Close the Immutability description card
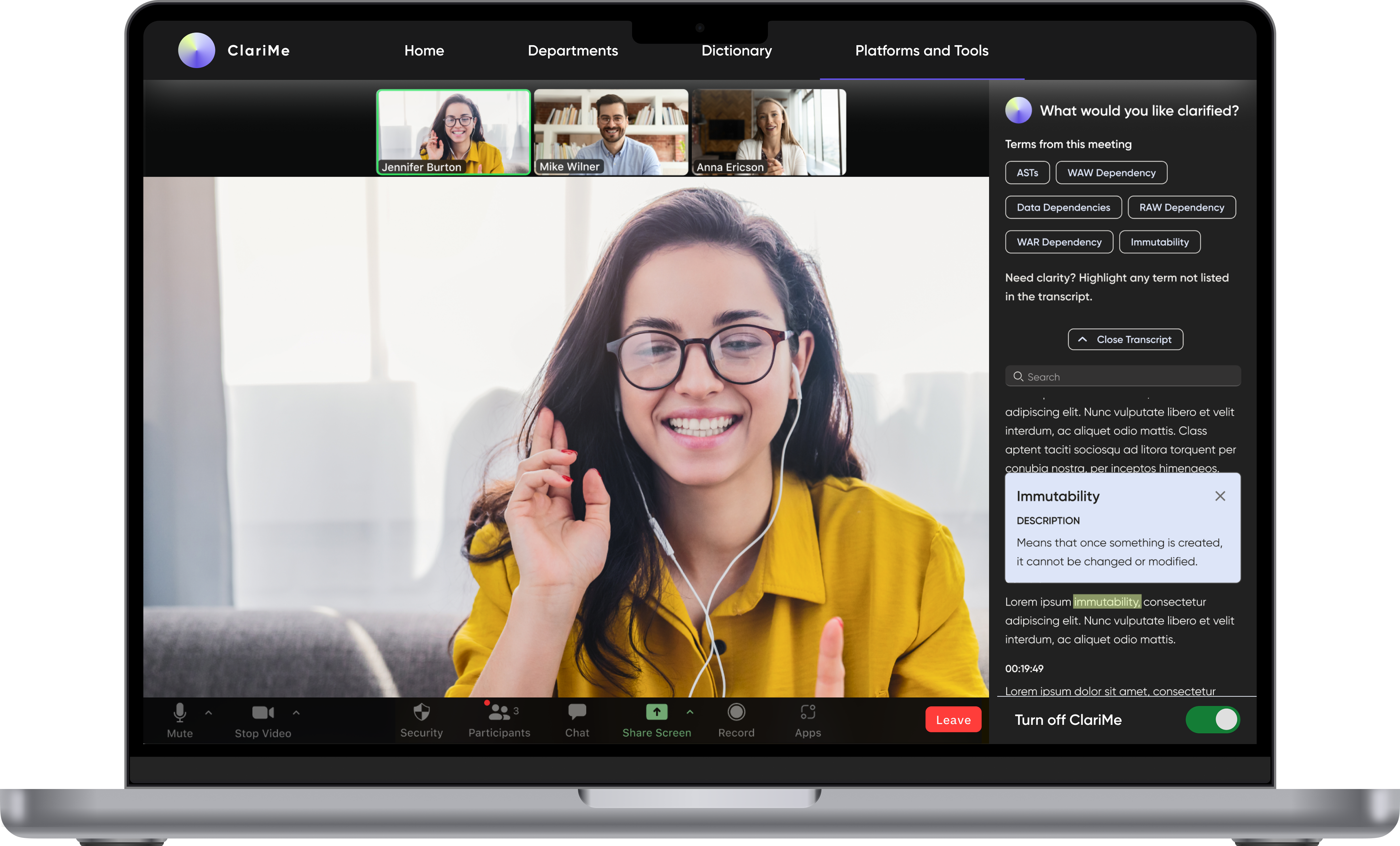Viewport: 1400px width, 846px height. coord(1220,496)
